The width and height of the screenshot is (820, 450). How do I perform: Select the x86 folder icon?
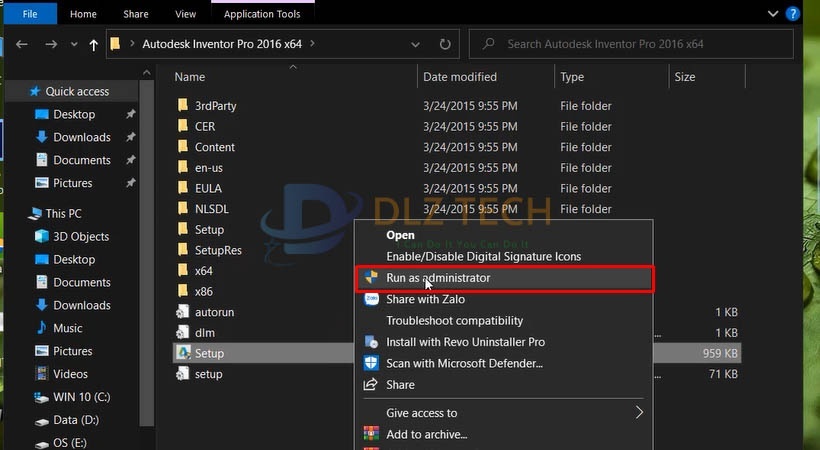[x=183, y=291]
